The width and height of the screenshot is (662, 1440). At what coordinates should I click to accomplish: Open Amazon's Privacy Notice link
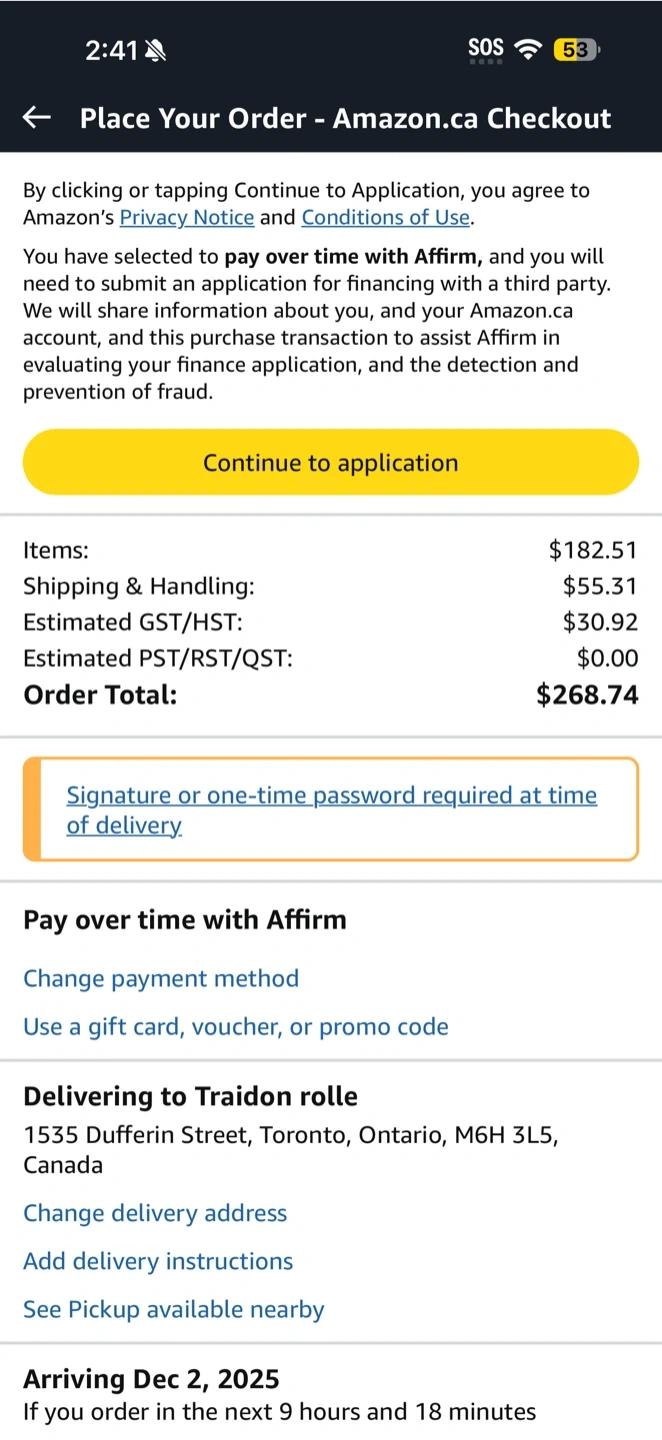tap(187, 217)
